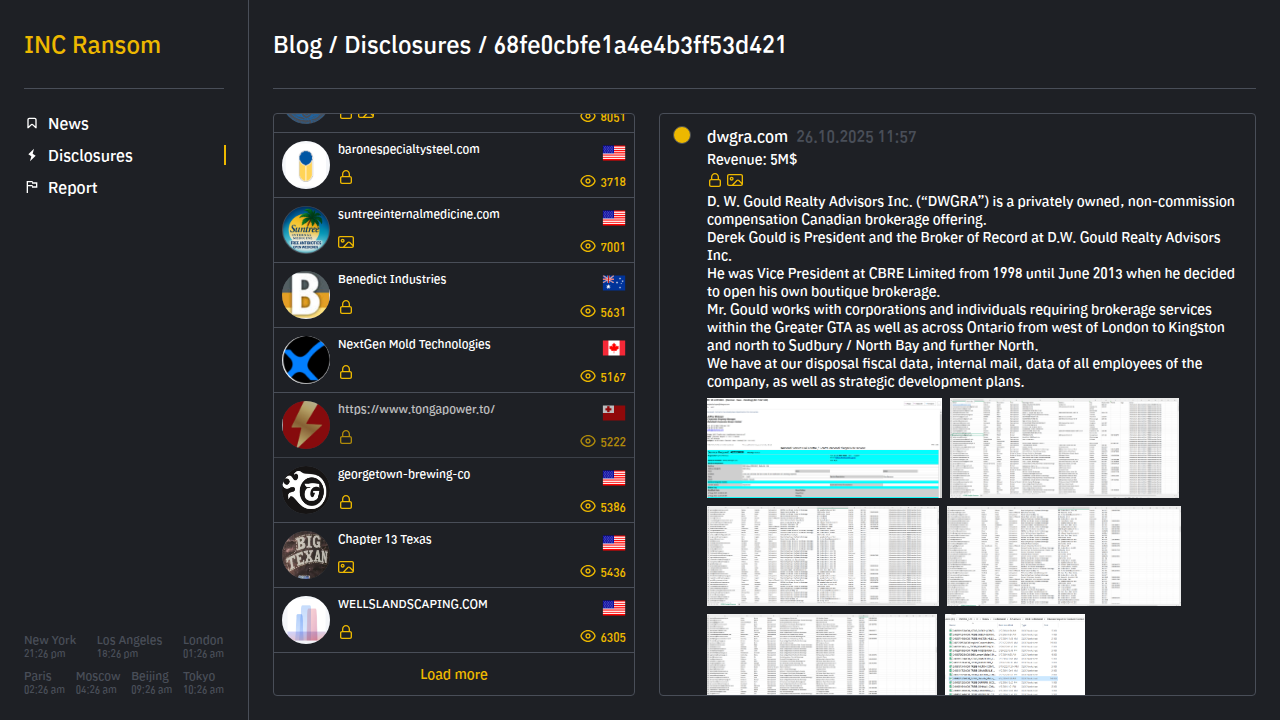The image size is (1280, 720).
Task: Click the eye icon next to 3718
Action: coord(588,182)
